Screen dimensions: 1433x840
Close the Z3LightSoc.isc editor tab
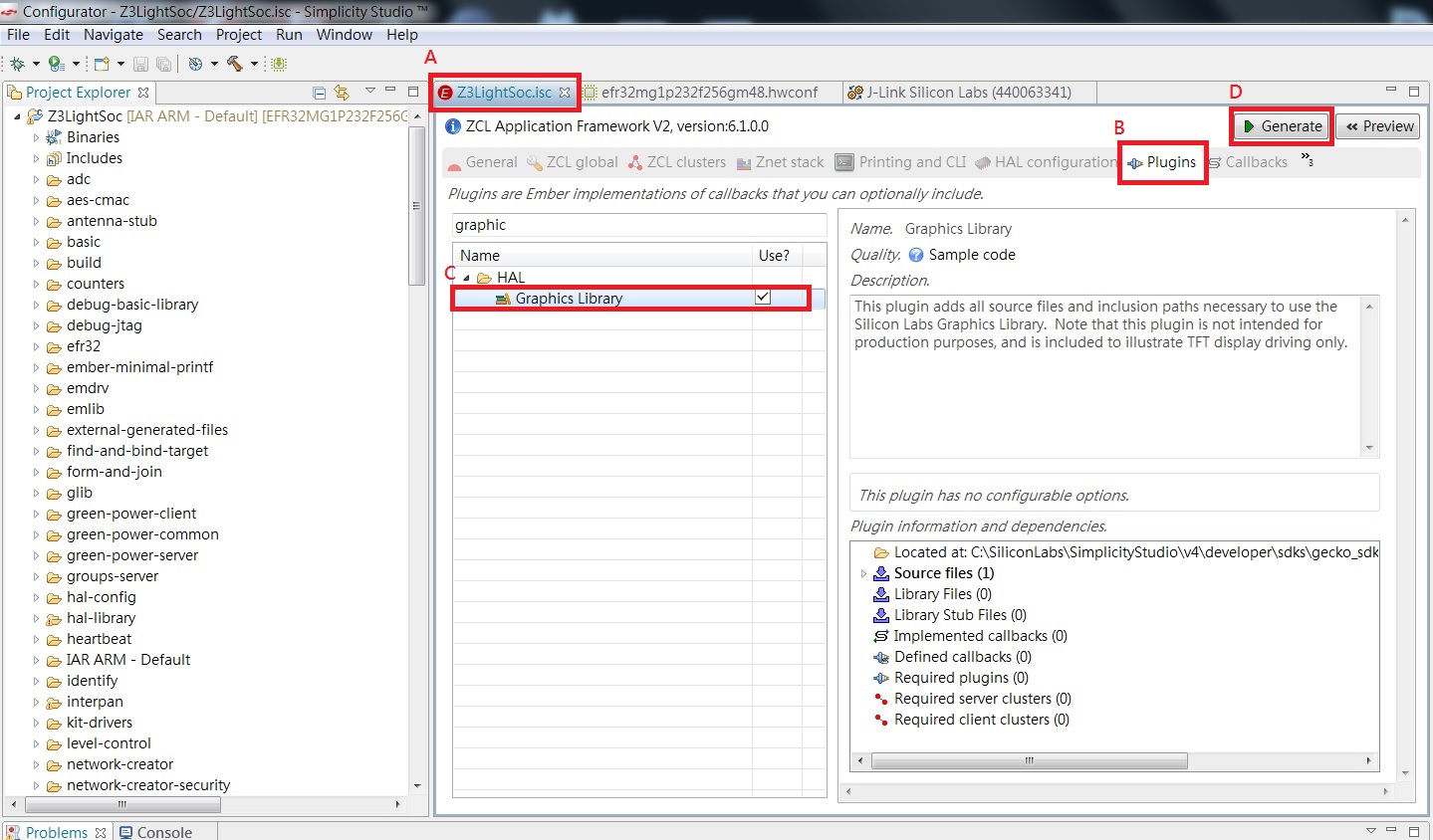point(565,93)
